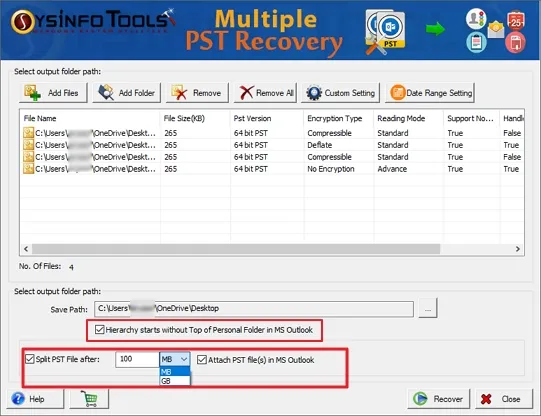Close the application with Close button
Image resolution: width=541 pixels, height=416 pixels.
pos(504,399)
